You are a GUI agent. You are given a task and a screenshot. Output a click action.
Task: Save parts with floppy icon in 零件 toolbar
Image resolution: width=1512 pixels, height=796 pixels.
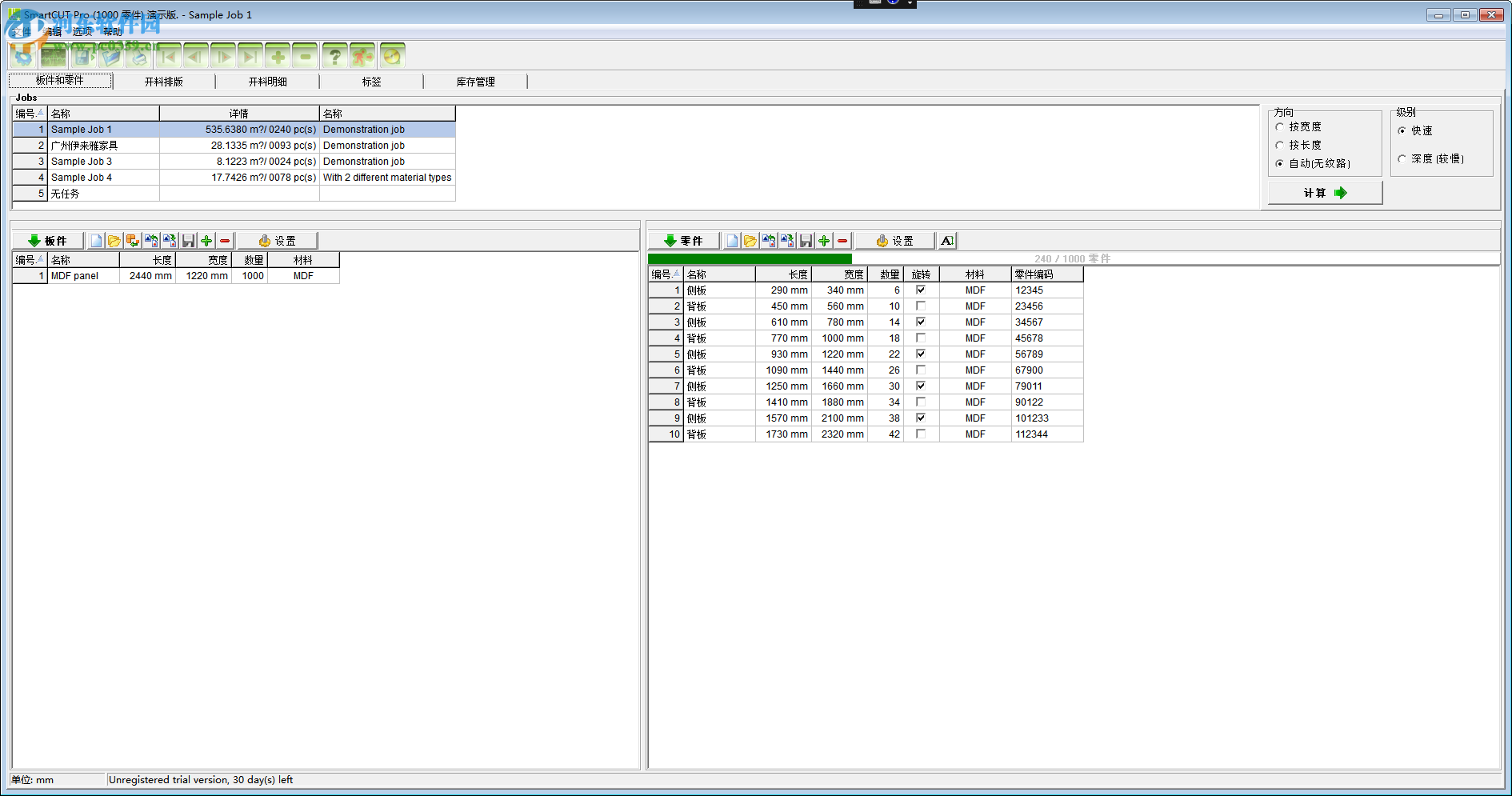point(806,241)
